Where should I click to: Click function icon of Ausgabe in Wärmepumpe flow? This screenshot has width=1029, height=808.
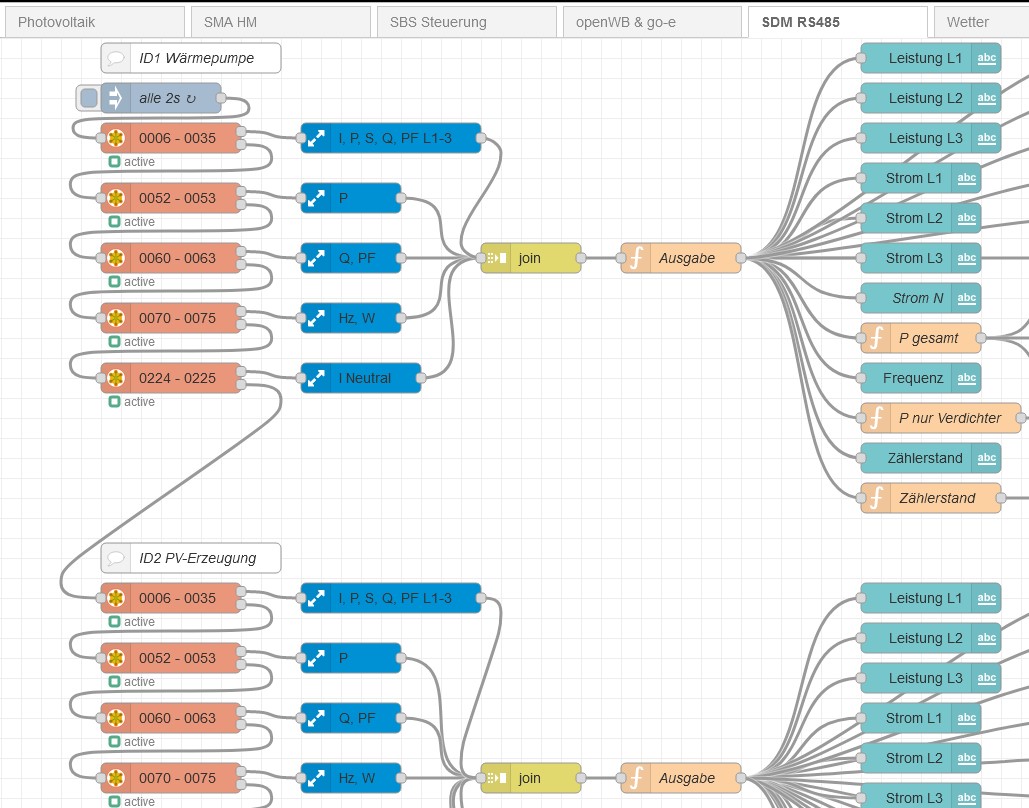click(x=635, y=258)
